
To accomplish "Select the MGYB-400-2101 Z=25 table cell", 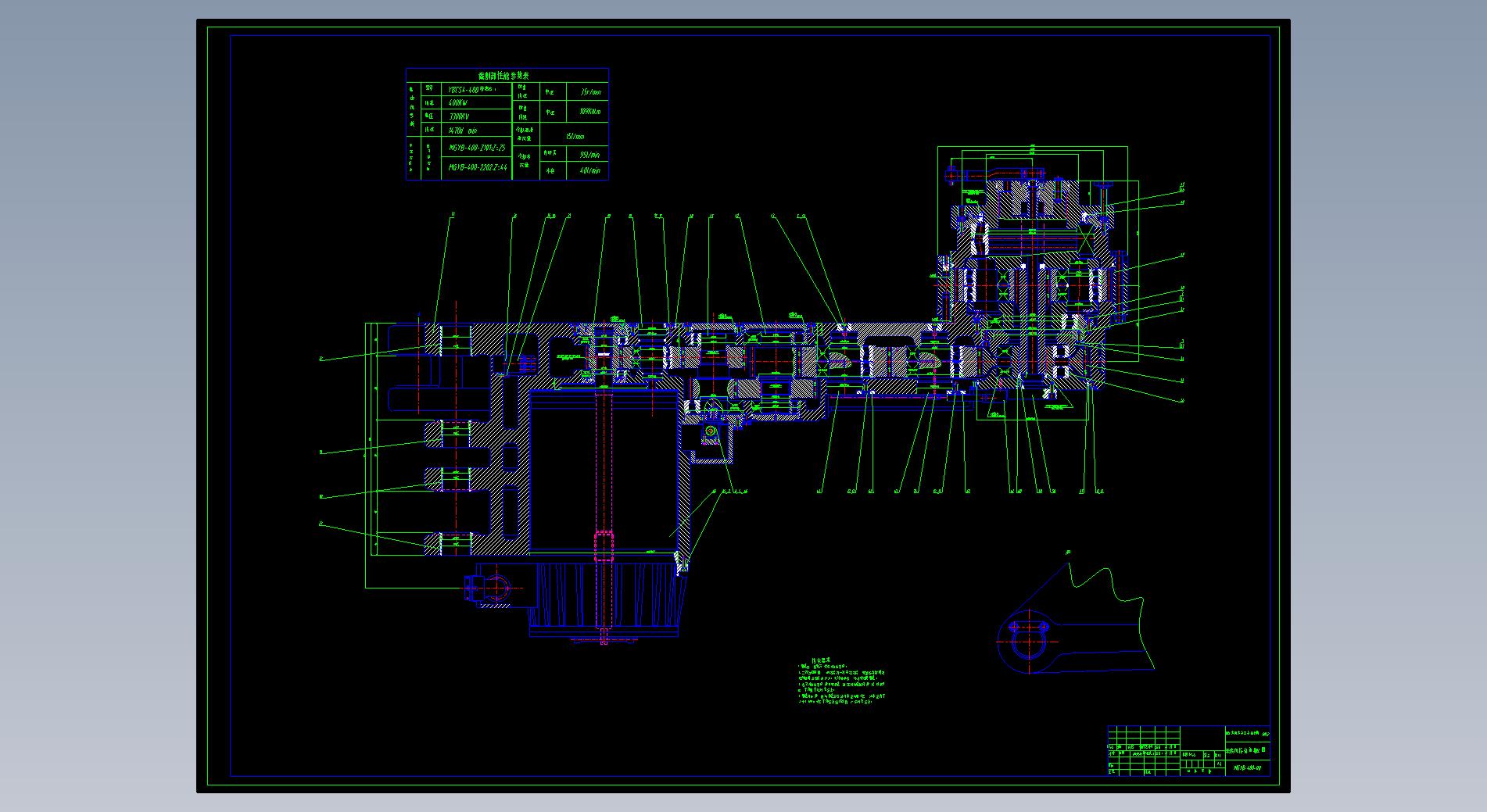I will coord(477,147).
